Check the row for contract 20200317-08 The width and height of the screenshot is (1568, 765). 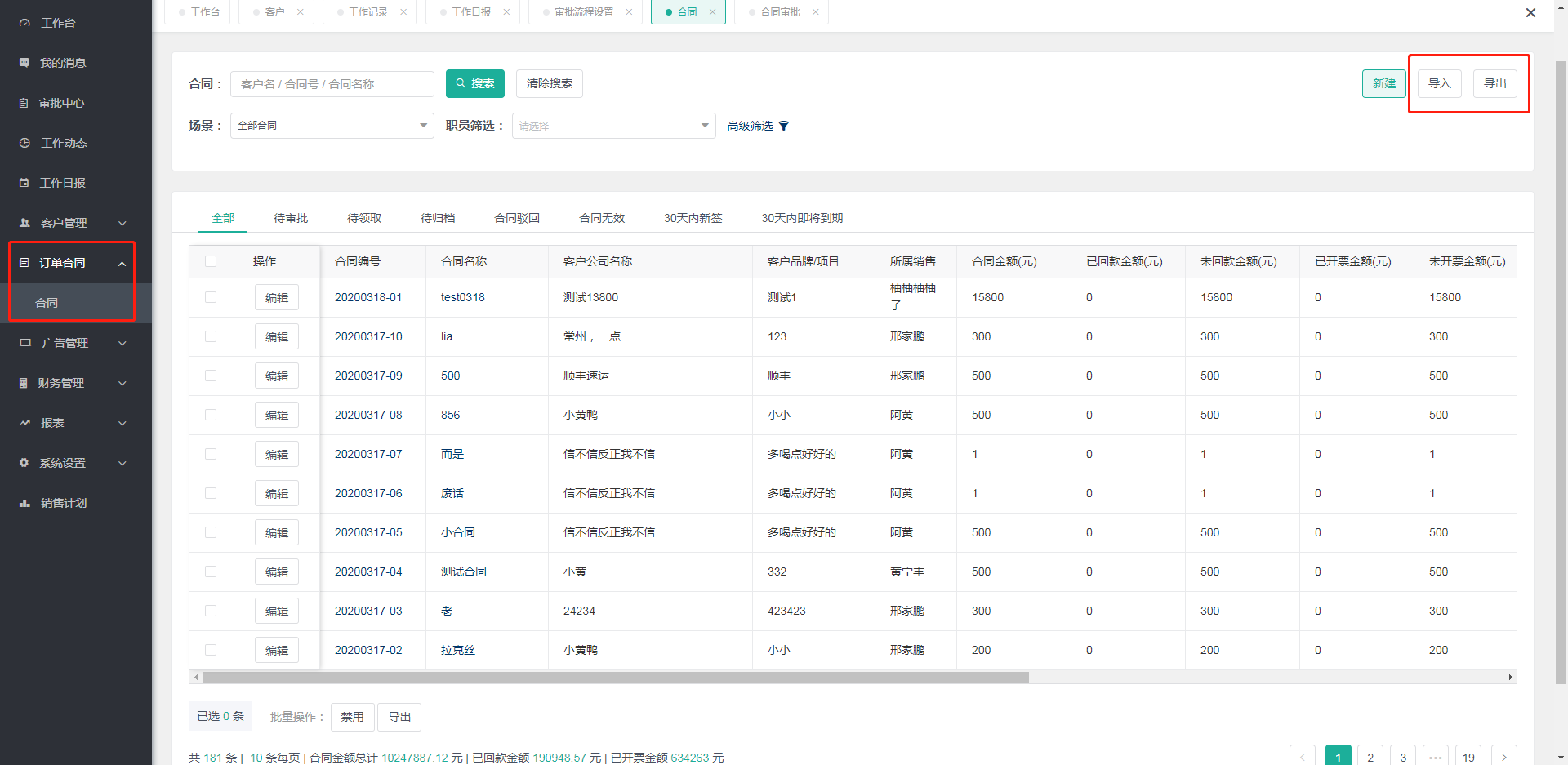point(211,415)
